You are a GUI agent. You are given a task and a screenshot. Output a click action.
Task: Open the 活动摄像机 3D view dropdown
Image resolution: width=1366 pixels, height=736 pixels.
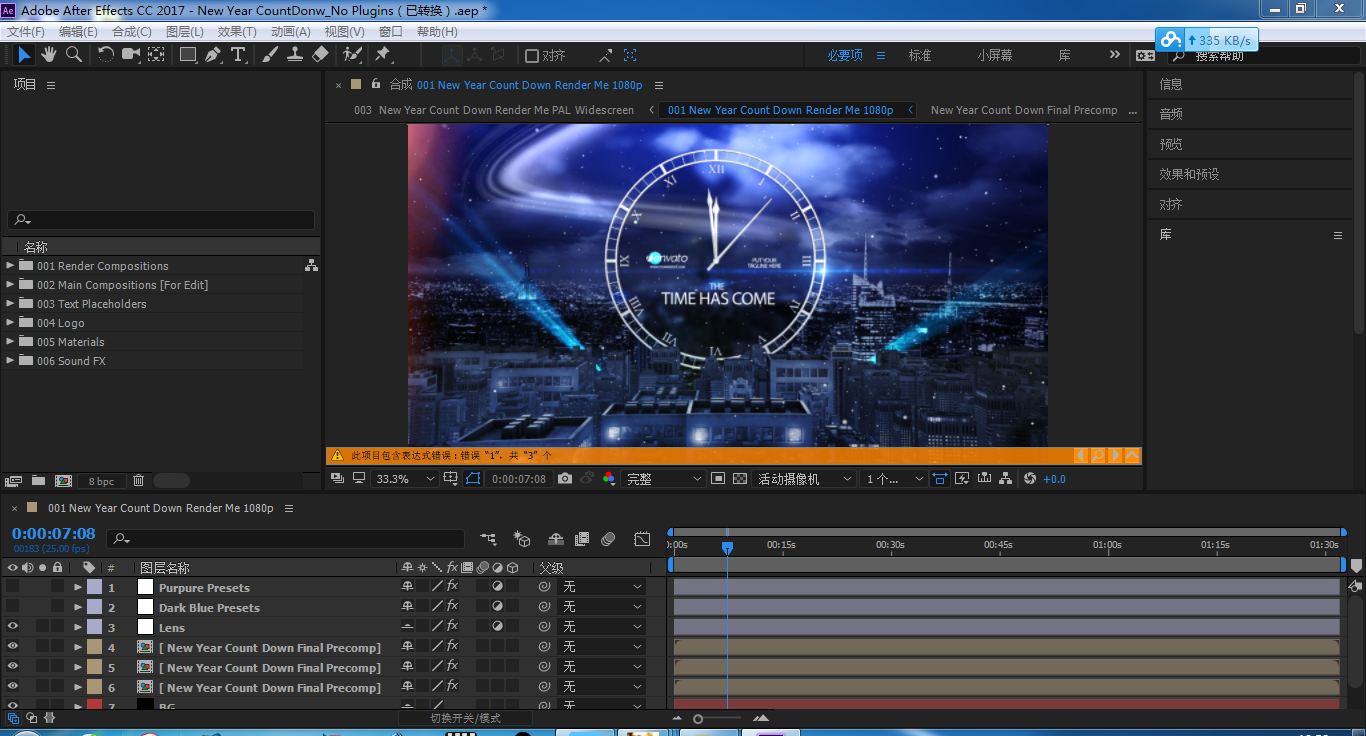pyautogui.click(x=805, y=479)
